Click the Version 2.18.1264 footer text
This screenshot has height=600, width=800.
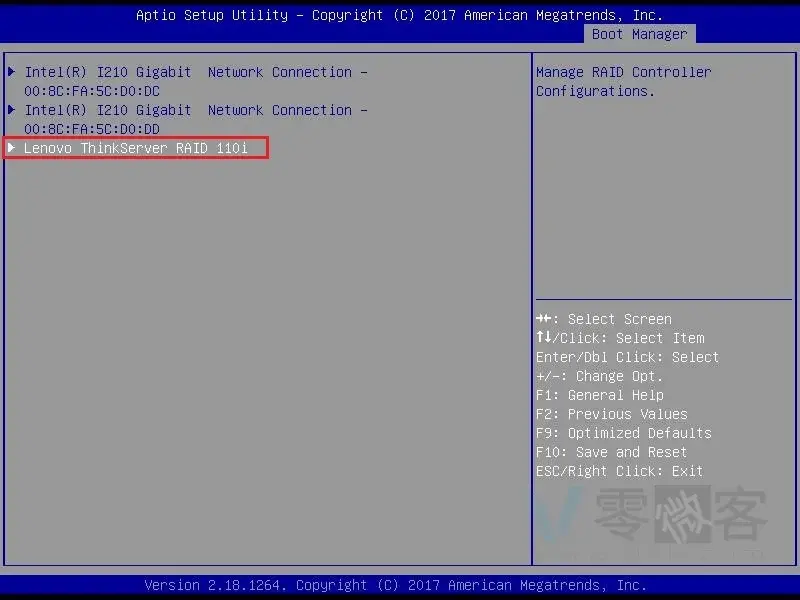click(395, 585)
